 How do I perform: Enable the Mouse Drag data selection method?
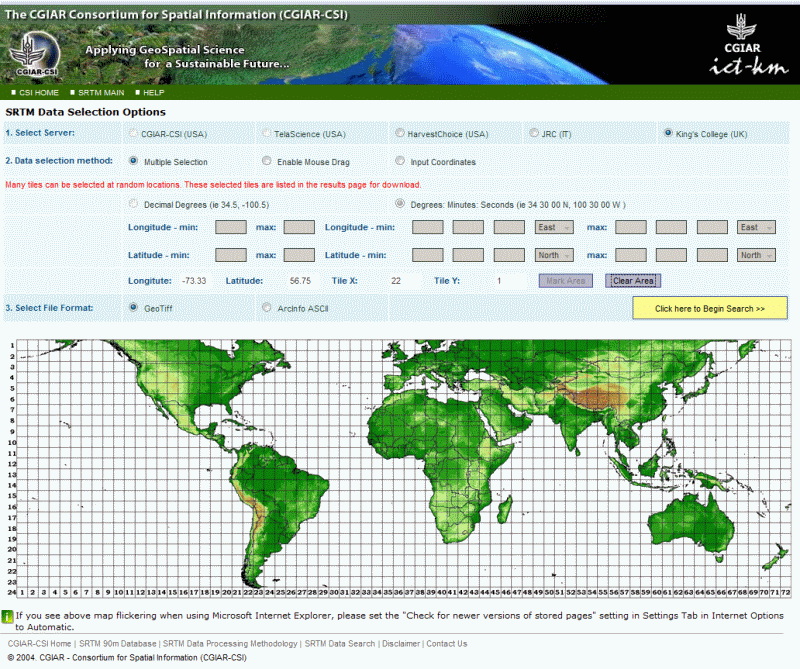(266, 161)
